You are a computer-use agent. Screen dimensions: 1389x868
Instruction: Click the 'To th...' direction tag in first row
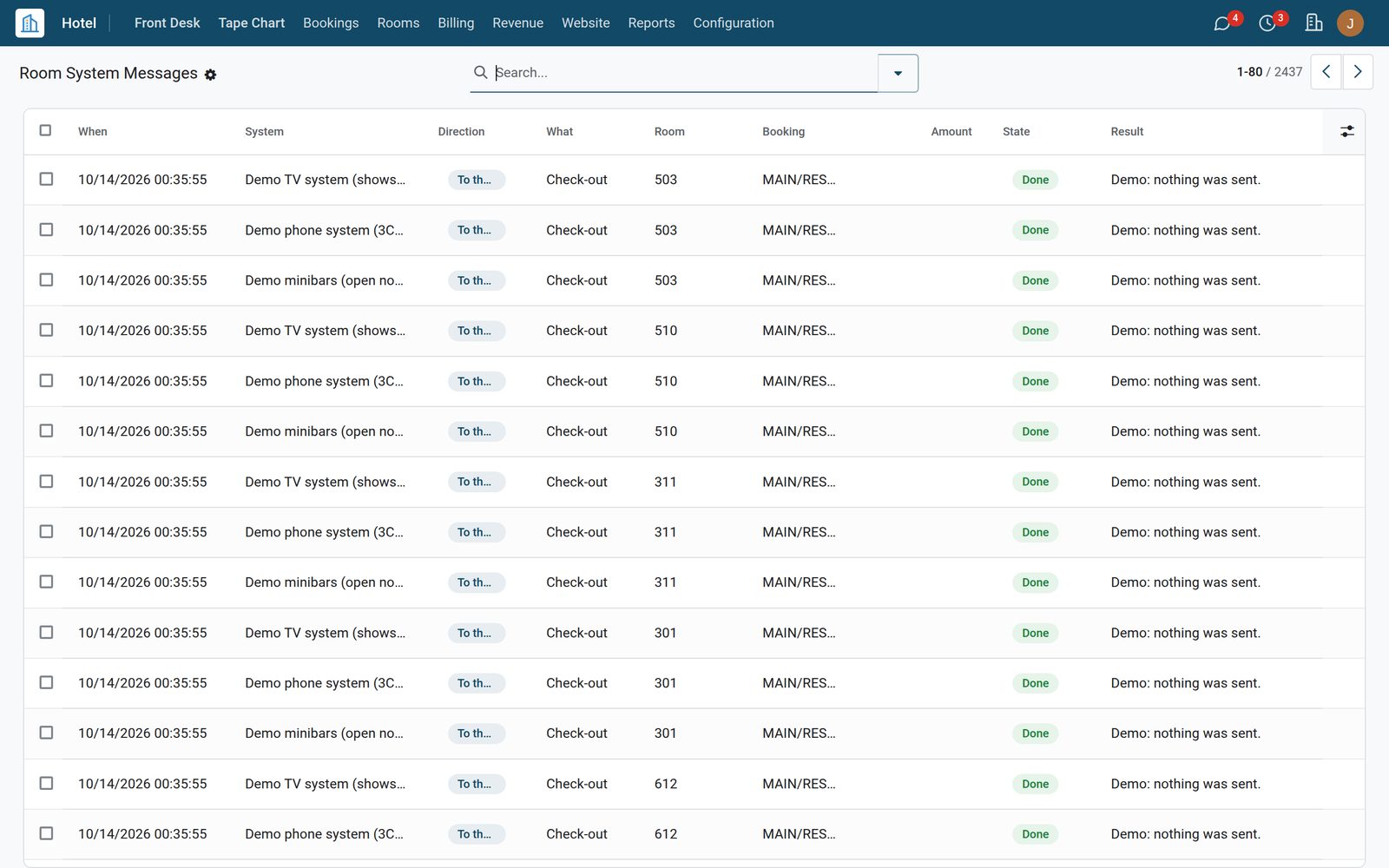pos(476,180)
